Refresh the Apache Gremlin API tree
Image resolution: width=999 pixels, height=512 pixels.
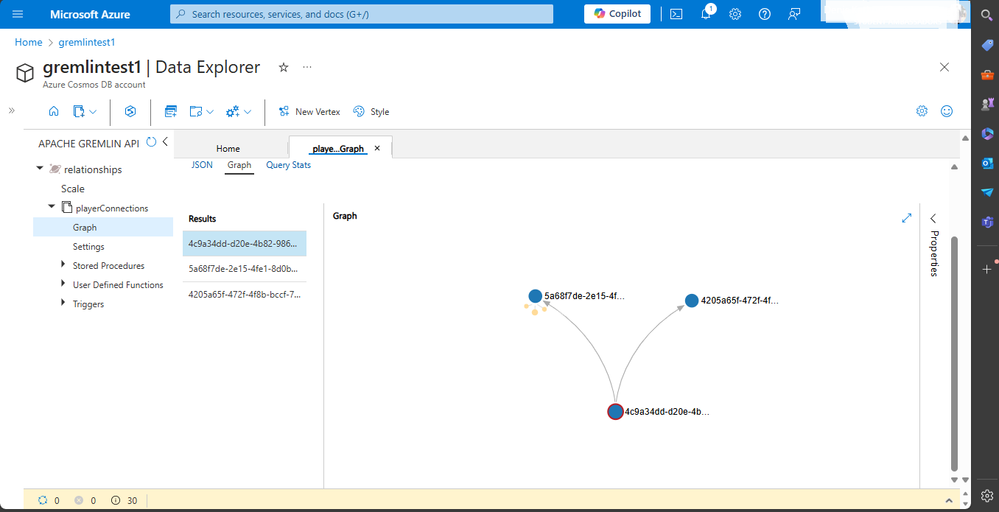pos(151,142)
